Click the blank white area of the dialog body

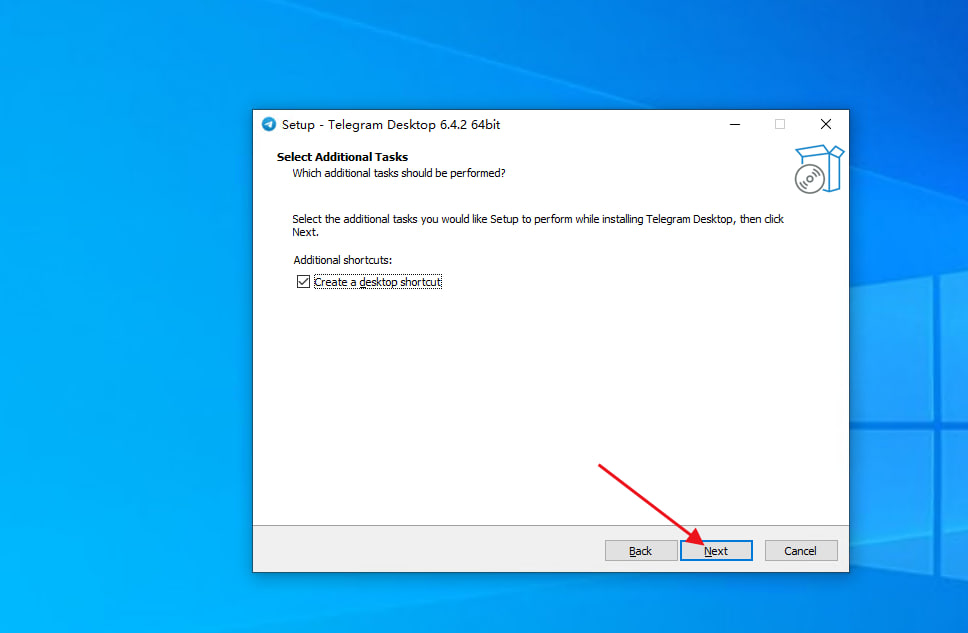550,400
